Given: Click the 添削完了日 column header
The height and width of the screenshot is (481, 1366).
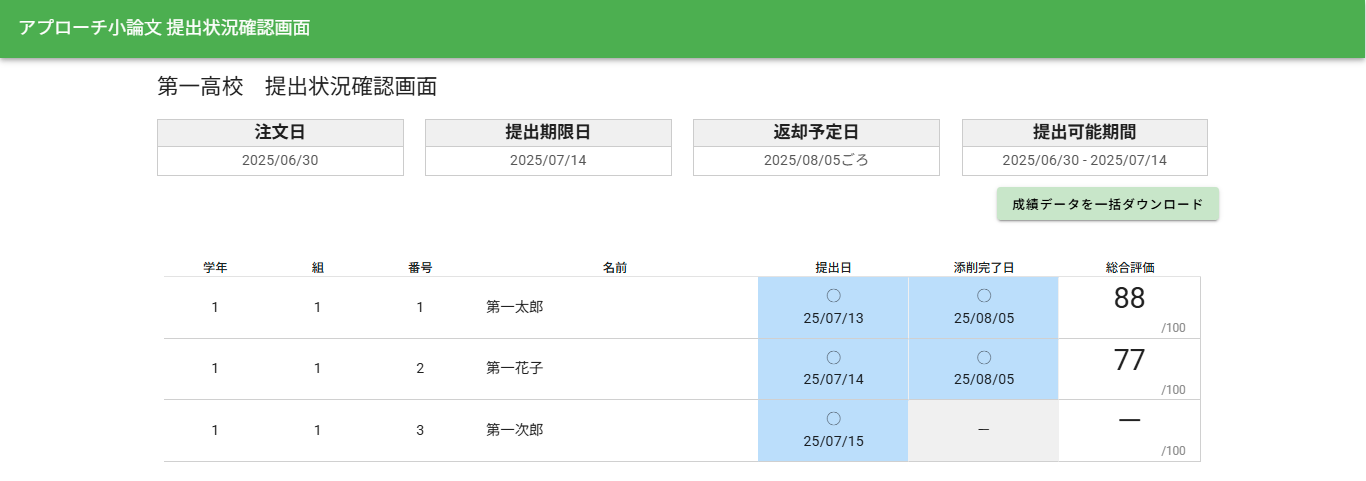Looking at the screenshot, I should click(x=983, y=268).
